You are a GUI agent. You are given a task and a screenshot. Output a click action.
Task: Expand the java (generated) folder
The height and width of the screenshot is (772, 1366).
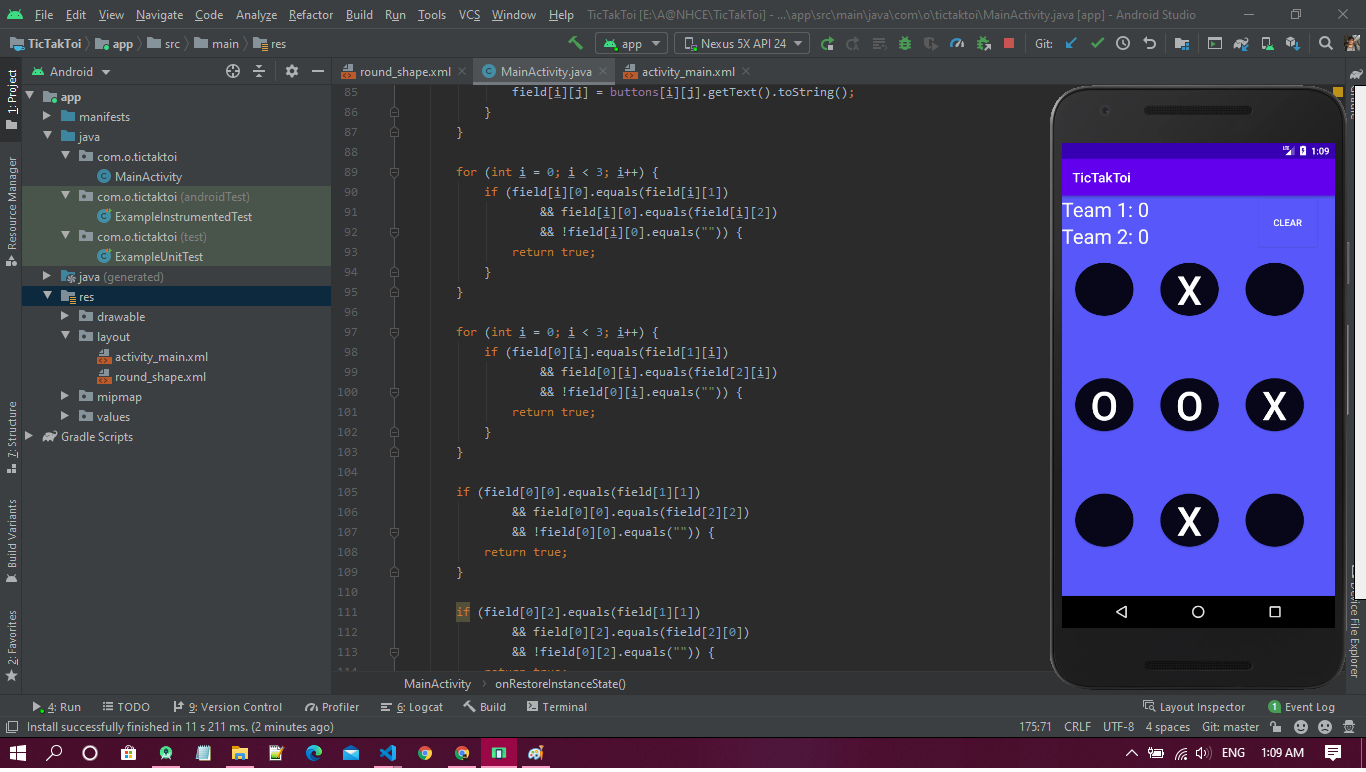click(x=47, y=277)
